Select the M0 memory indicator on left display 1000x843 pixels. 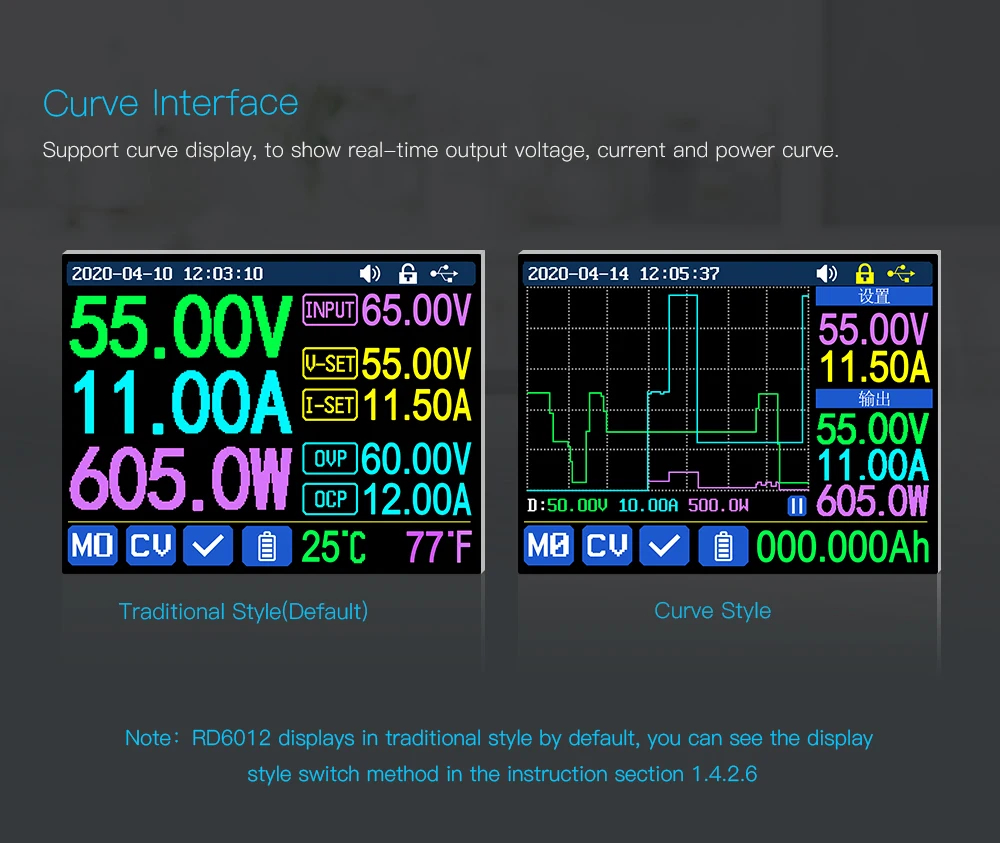[93, 546]
